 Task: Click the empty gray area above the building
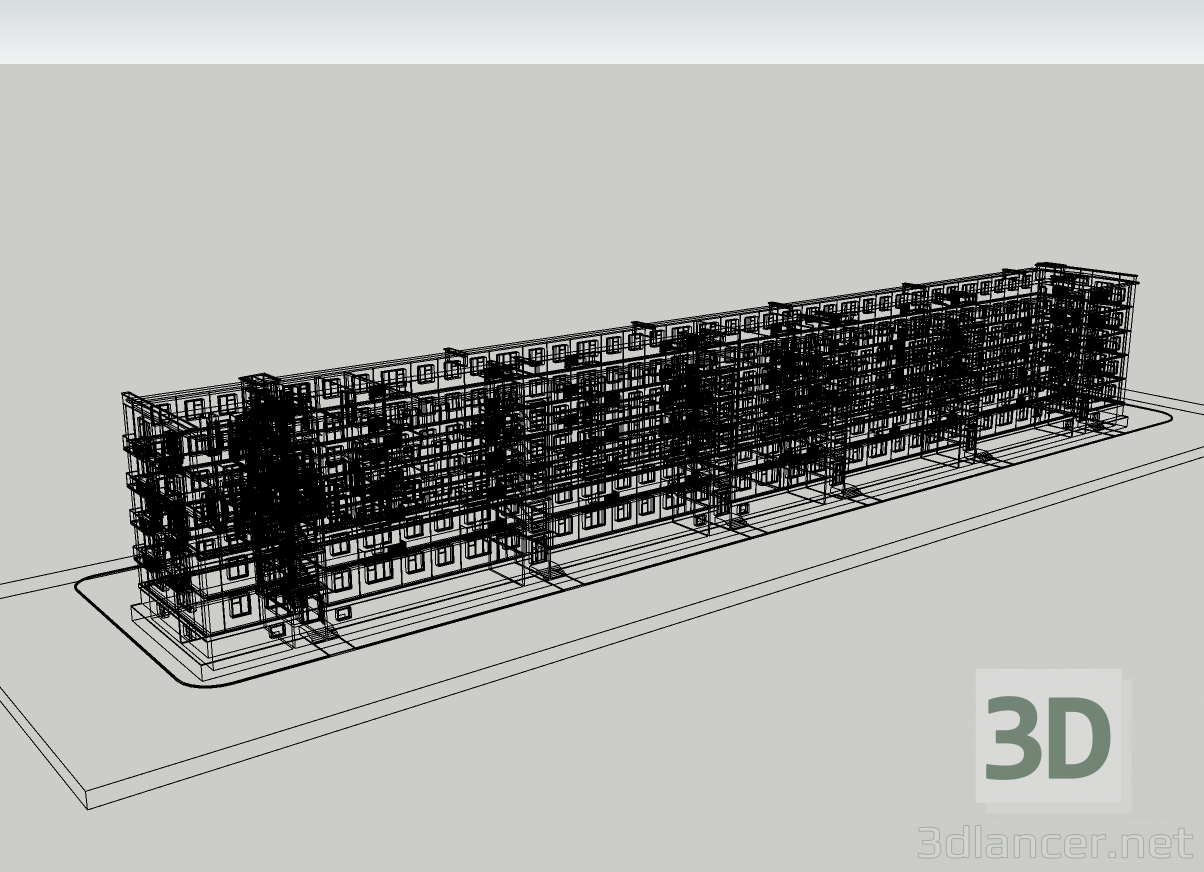pyautogui.click(x=600, y=180)
